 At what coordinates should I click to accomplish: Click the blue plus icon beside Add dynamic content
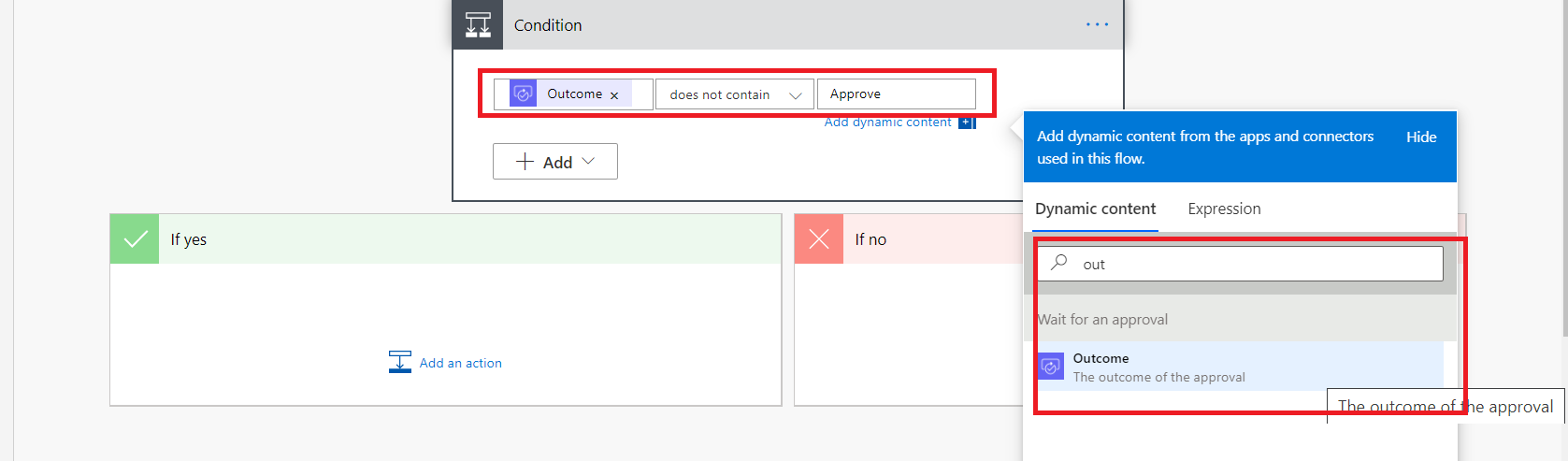[x=967, y=122]
